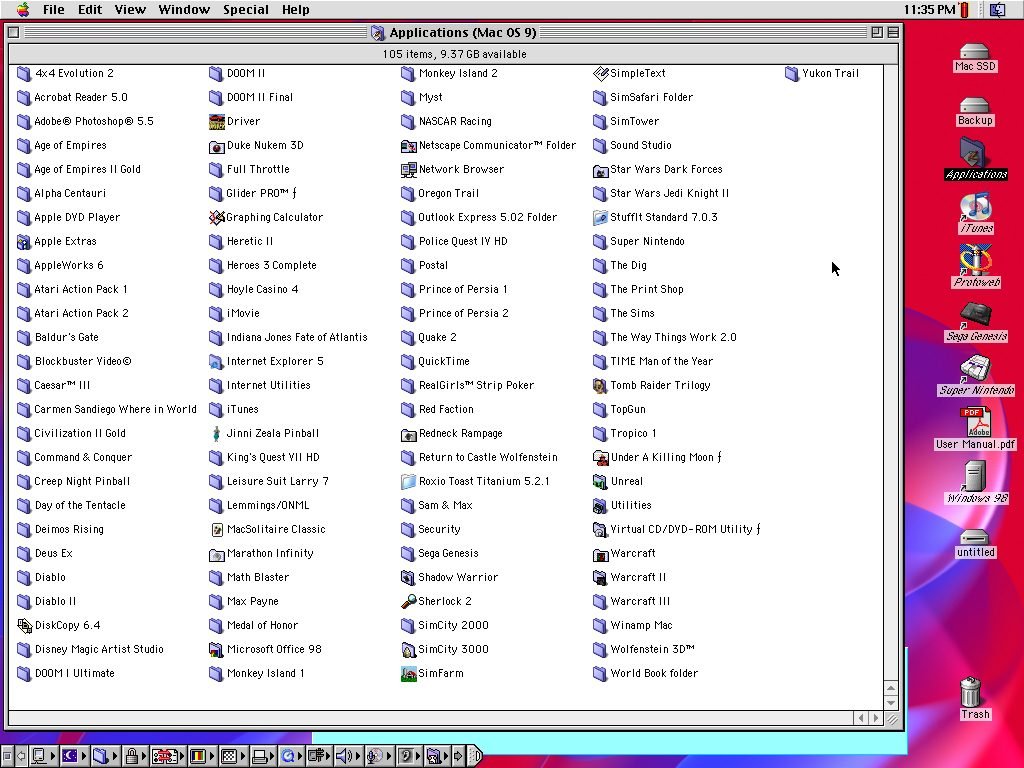Open the File menu

54,9
